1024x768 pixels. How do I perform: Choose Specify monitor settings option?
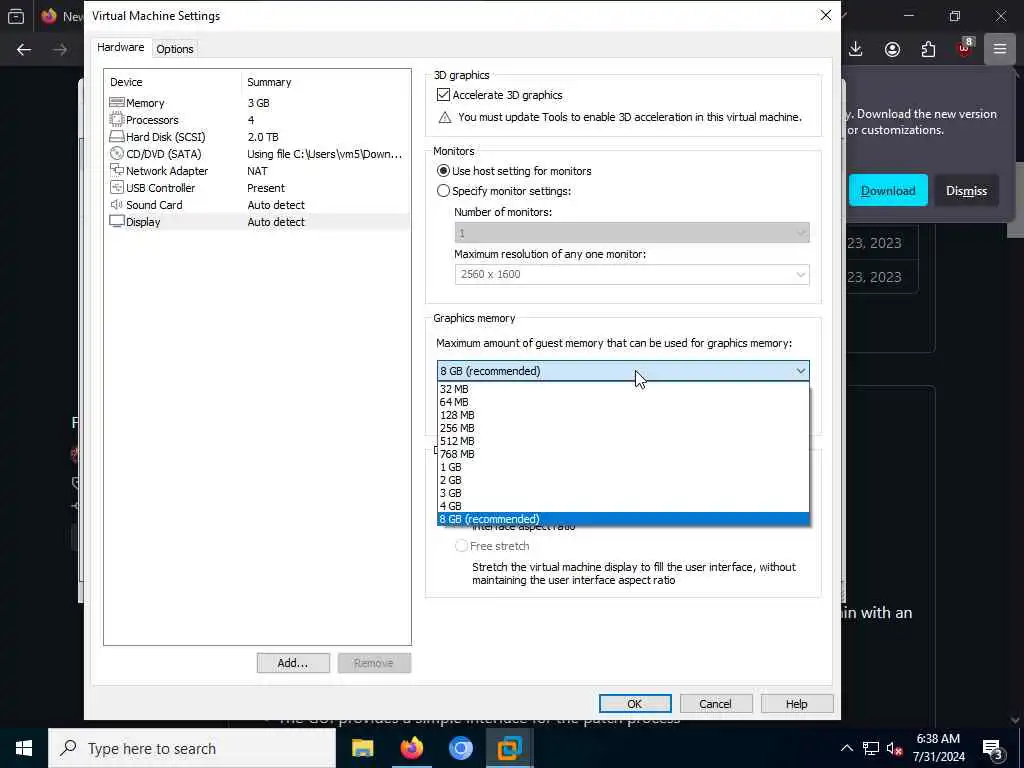pos(443,191)
